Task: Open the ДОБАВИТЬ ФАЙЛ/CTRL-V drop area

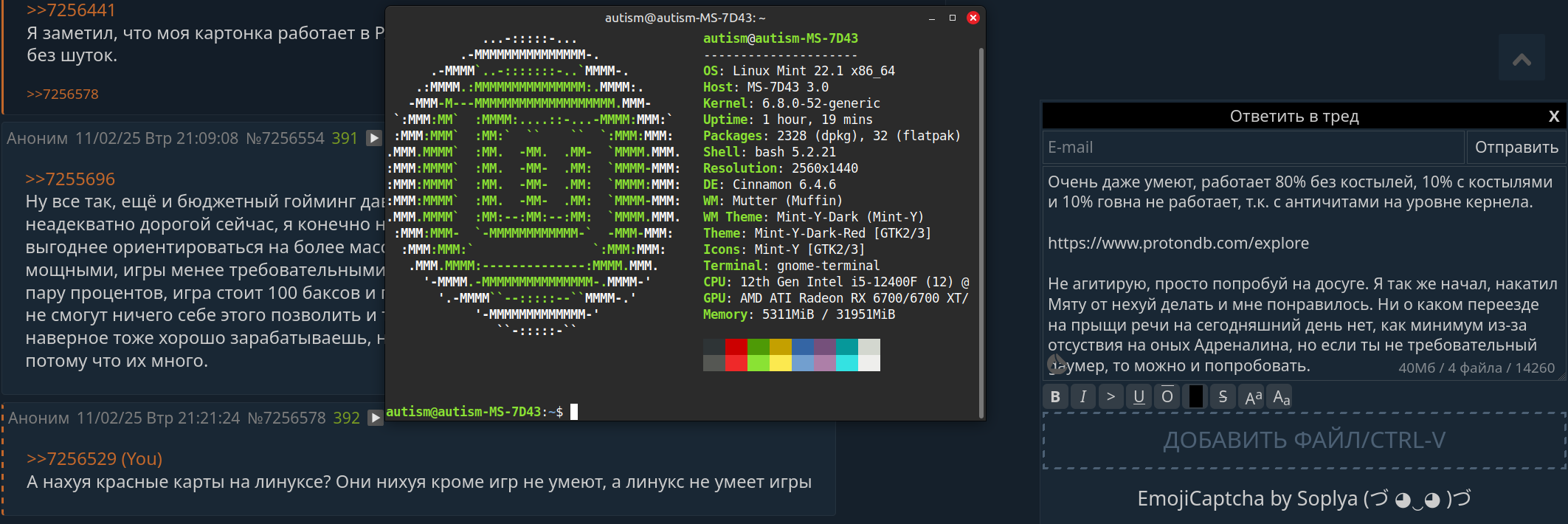Action: (x=1304, y=441)
